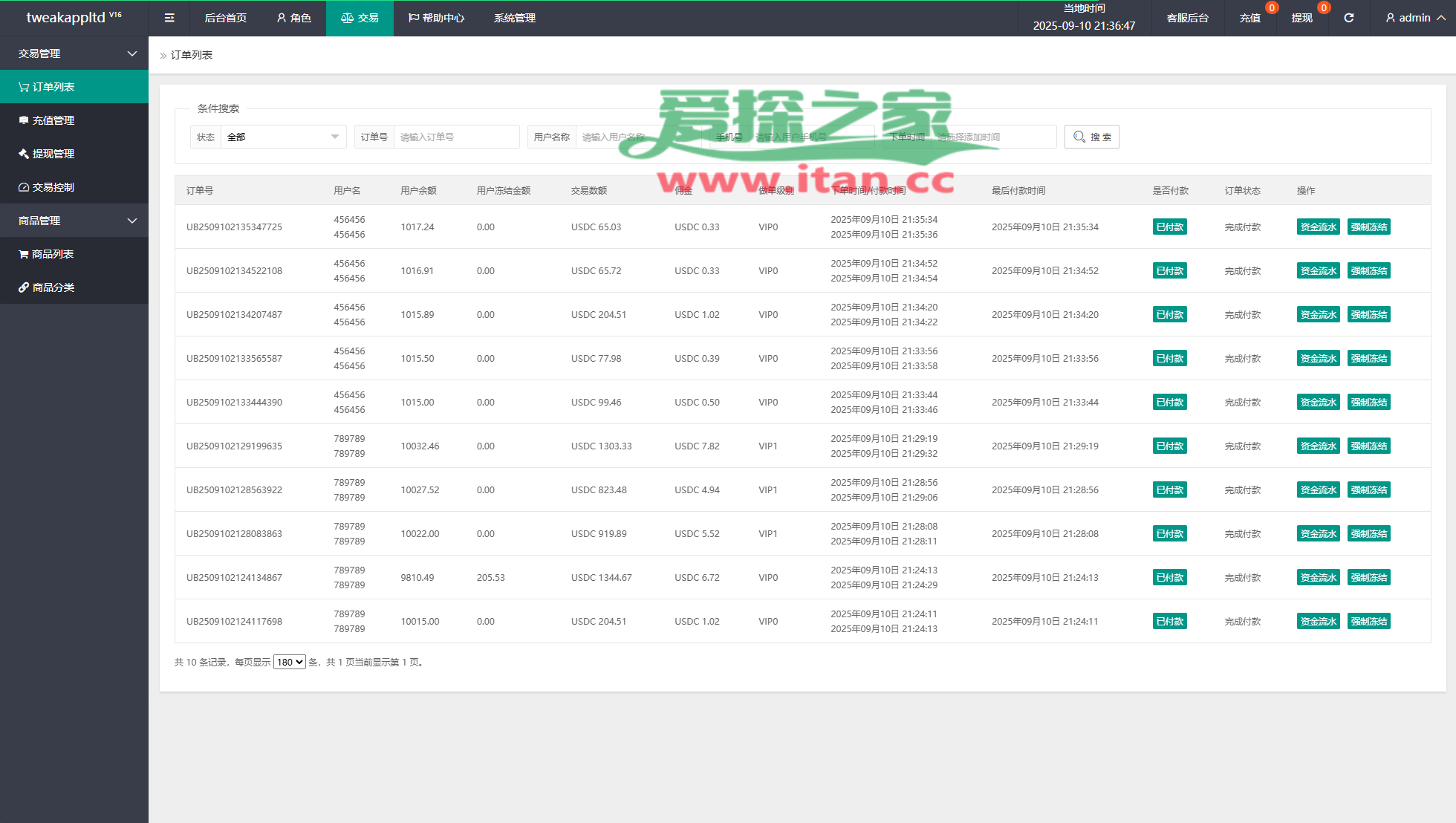The image size is (1456, 823).
Task: Open the 系统管理 top menu
Action: click(x=514, y=18)
